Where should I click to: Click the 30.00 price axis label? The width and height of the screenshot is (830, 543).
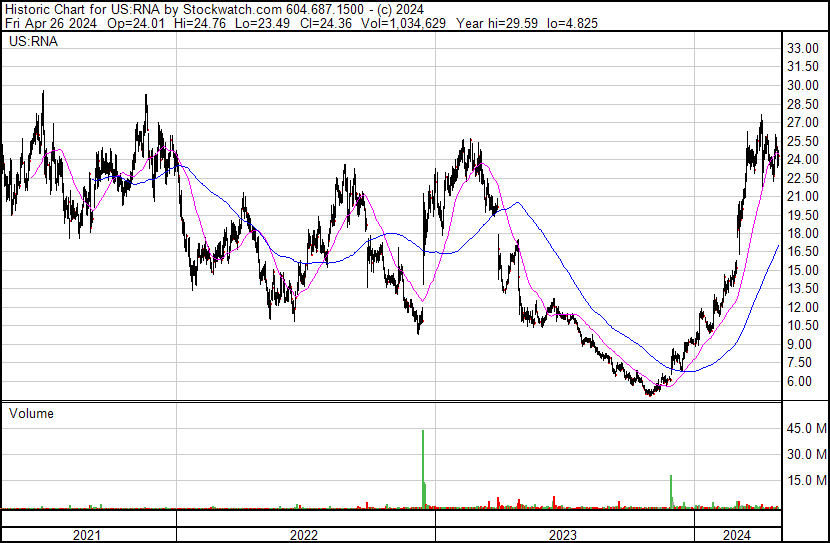click(803, 85)
